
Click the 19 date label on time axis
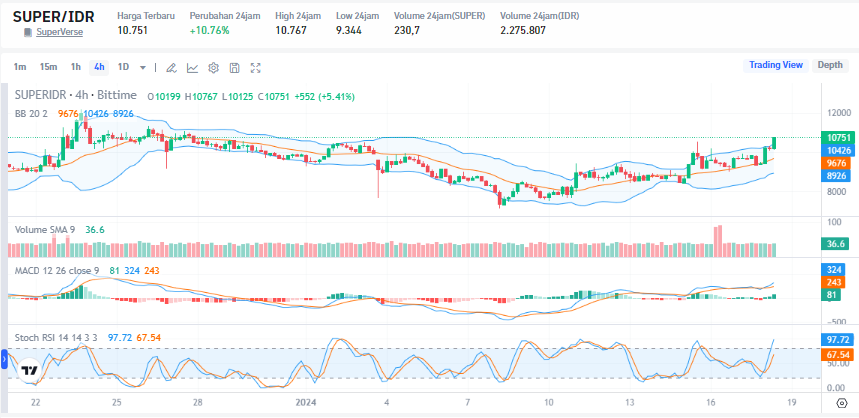tap(791, 403)
